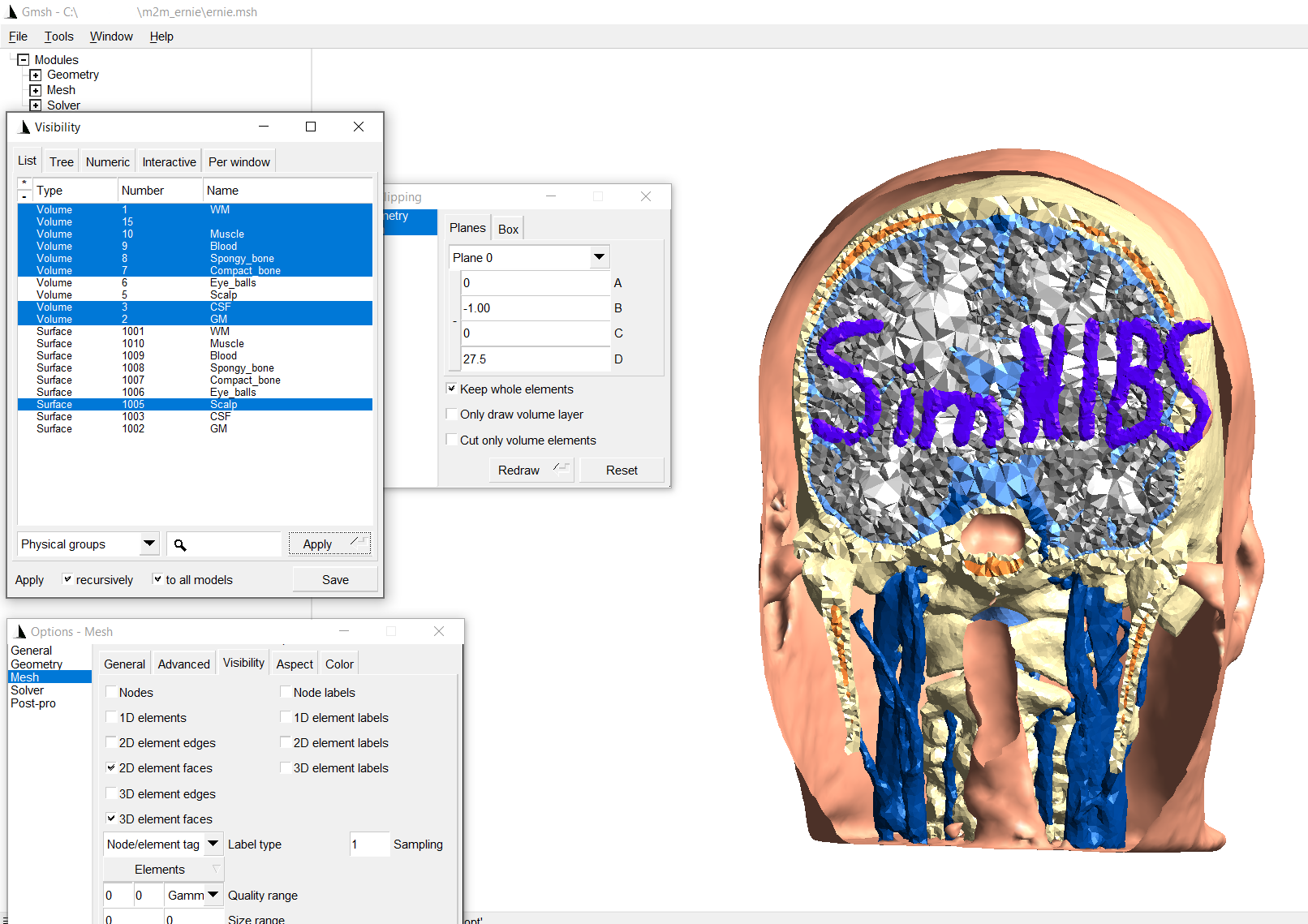The image size is (1308, 924).
Task: Click the Name column header
Action: point(287,190)
